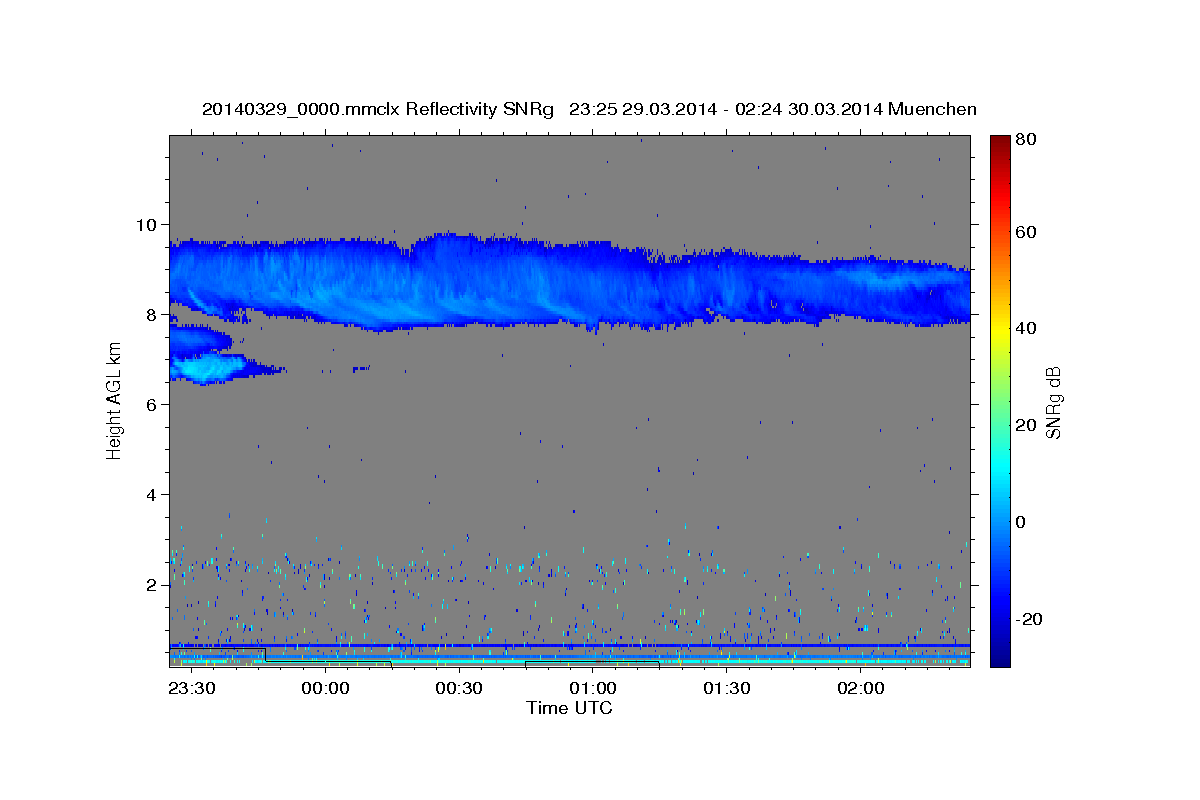Click the yellow section of the colorbar
The image size is (1200, 800).
(x=999, y=330)
